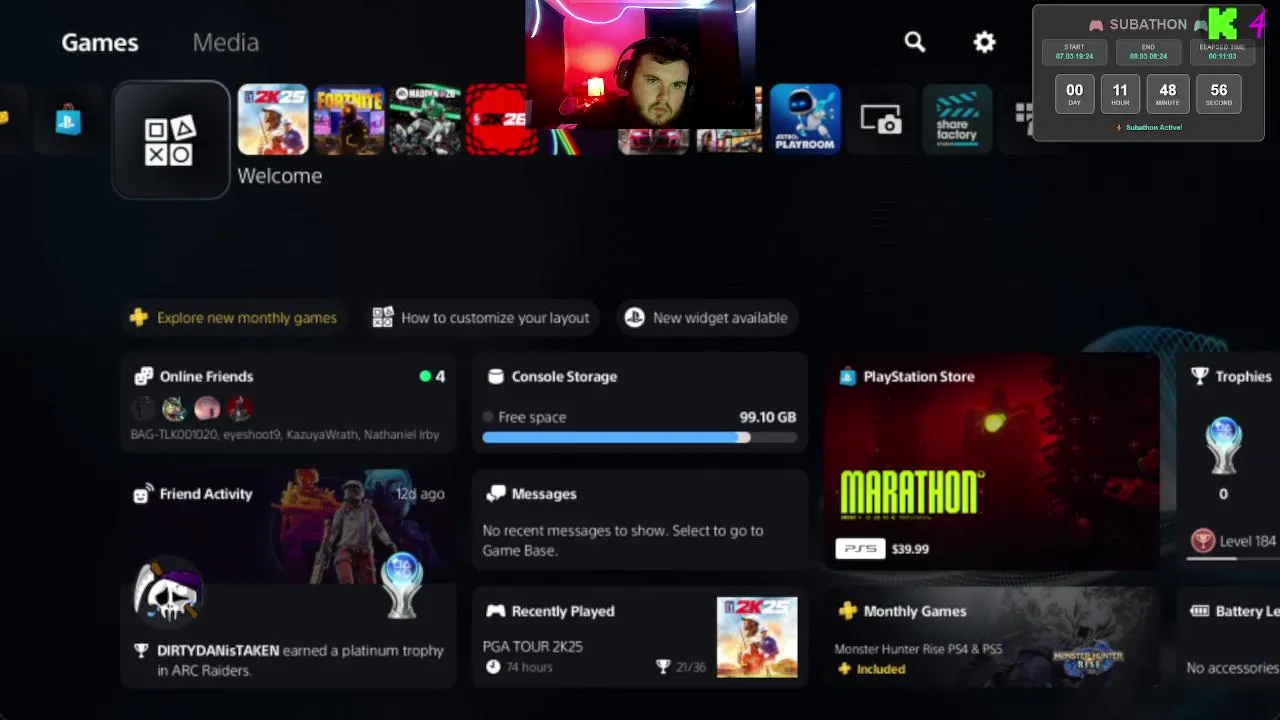
Task: Click the Monster Hunter Rise logo
Action: (1088, 660)
